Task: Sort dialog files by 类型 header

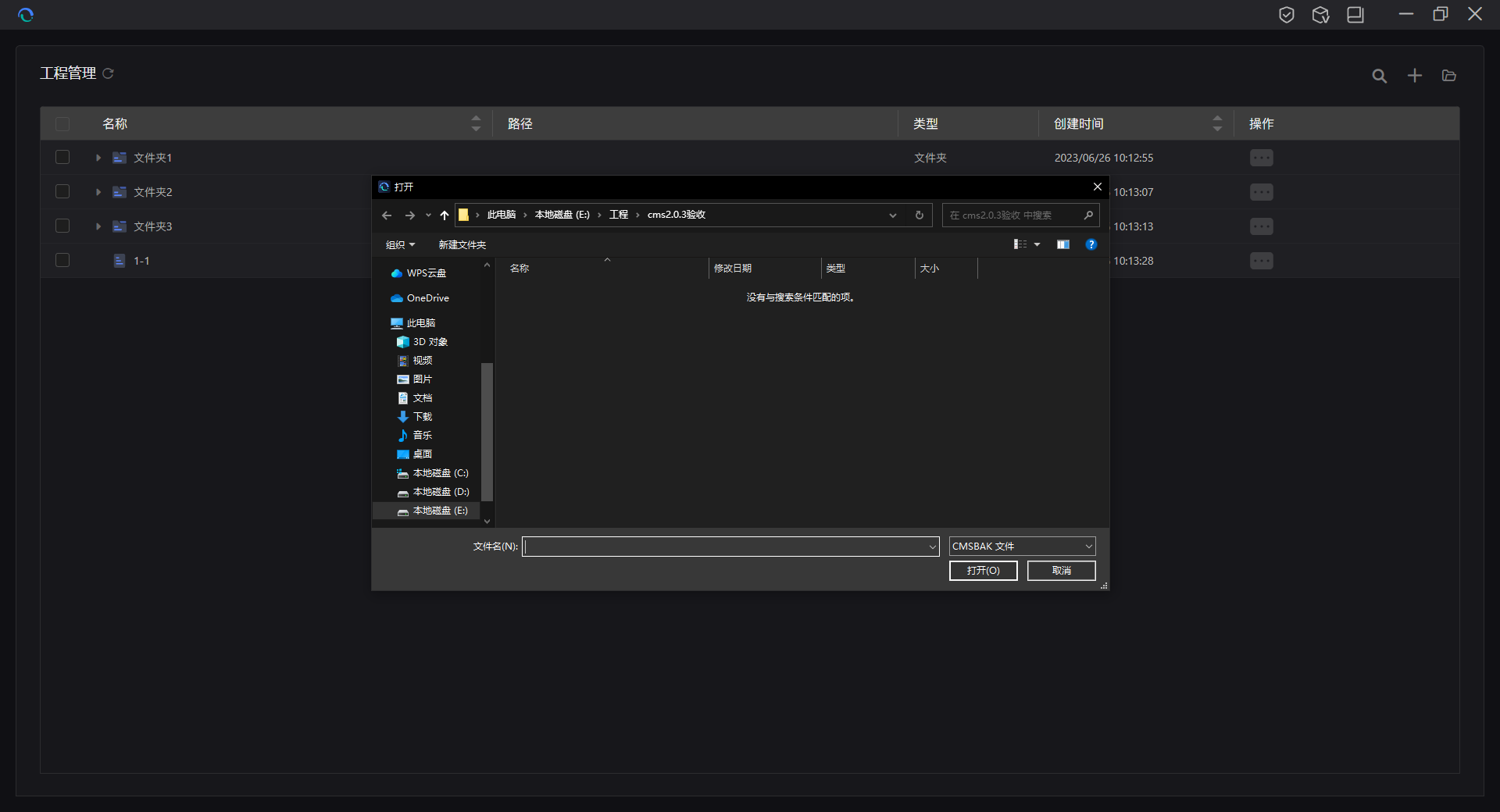Action: 868,269
